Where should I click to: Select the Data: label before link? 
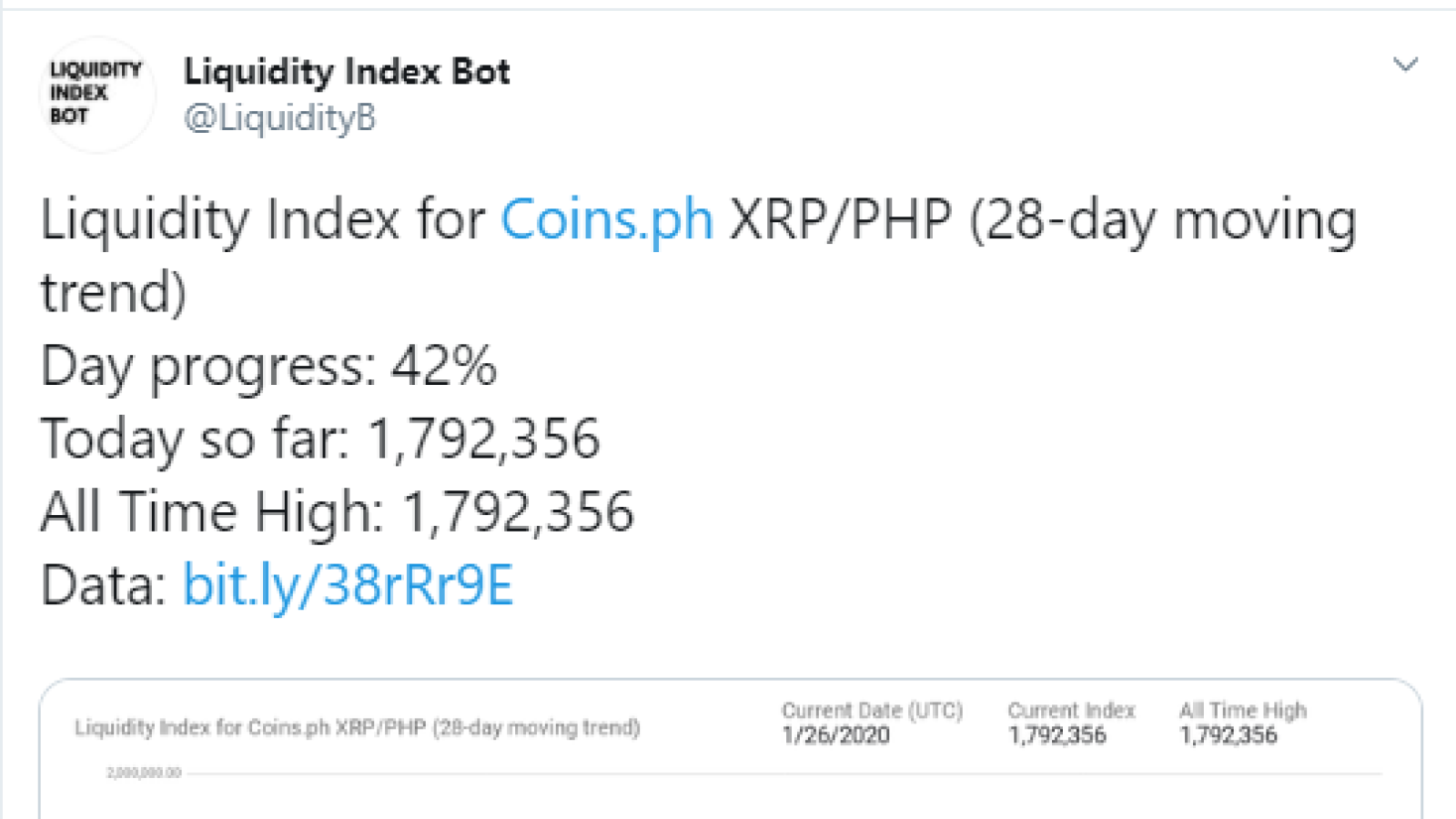click(103, 585)
